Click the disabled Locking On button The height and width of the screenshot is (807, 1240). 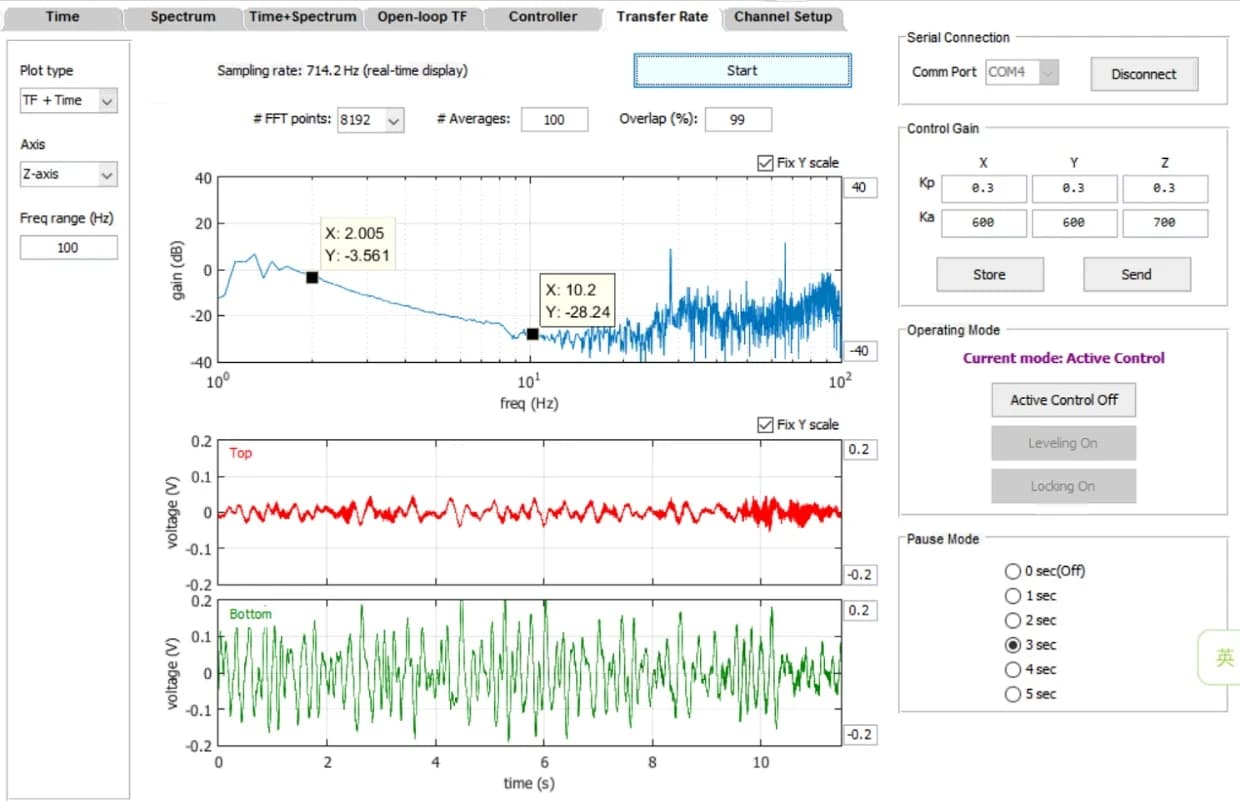(x=1064, y=486)
